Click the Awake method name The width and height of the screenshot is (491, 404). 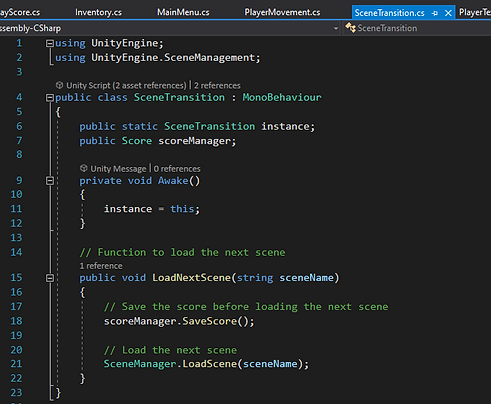pyautogui.click(x=173, y=181)
